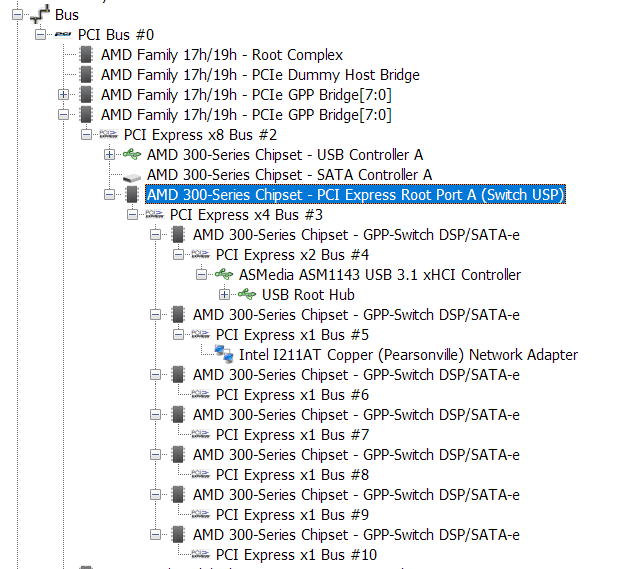Select 'AMD Family 17h/19h - PCIe Dummy Host Bridge' text
This screenshot has height=569, width=619.
tap(260, 75)
